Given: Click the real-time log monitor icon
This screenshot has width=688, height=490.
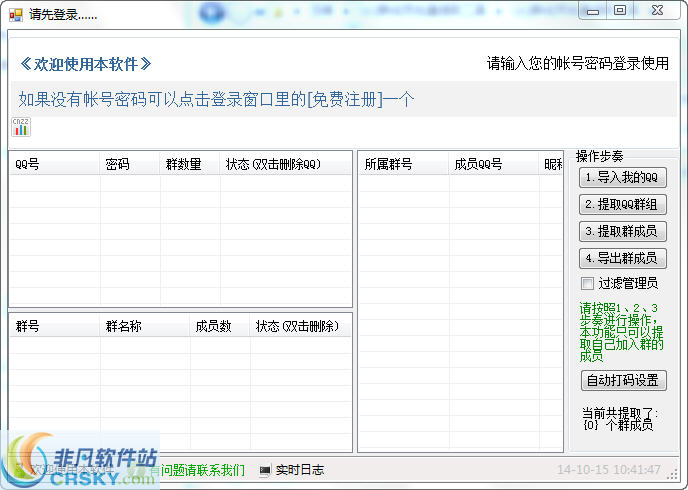Looking at the screenshot, I should click(x=265, y=470).
